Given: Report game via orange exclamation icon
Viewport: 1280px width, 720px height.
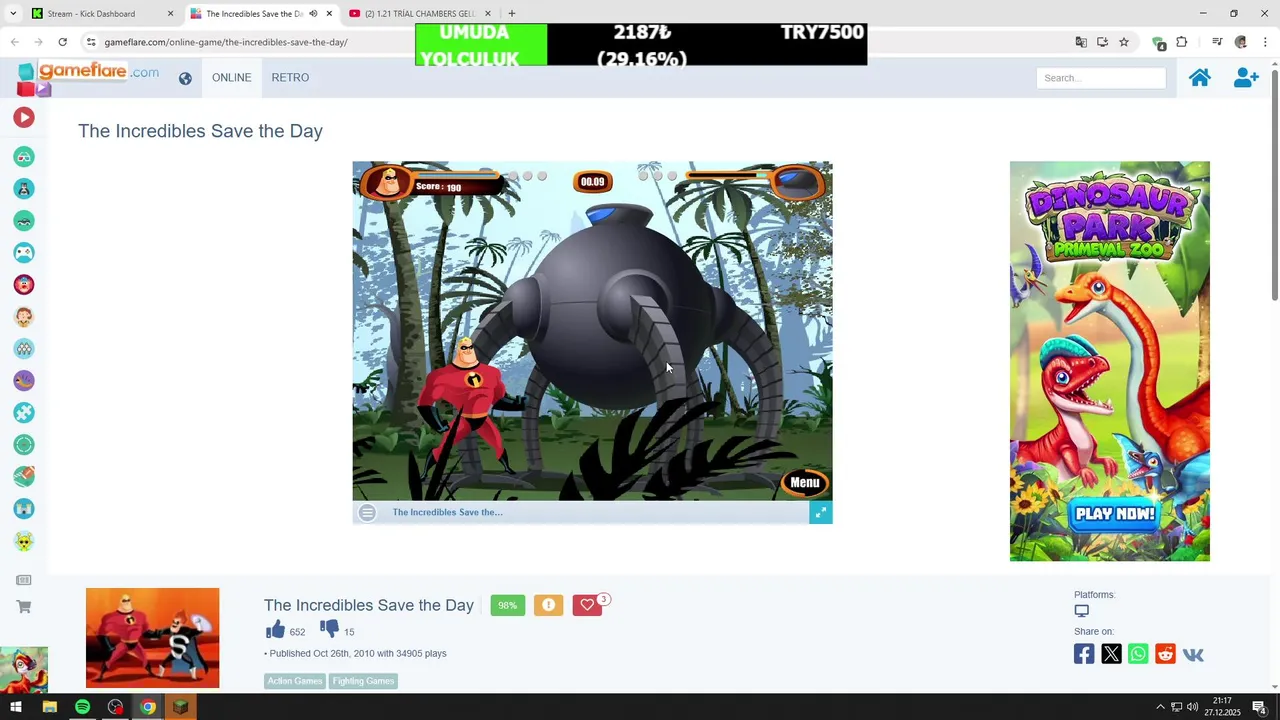Looking at the screenshot, I should 548,605.
